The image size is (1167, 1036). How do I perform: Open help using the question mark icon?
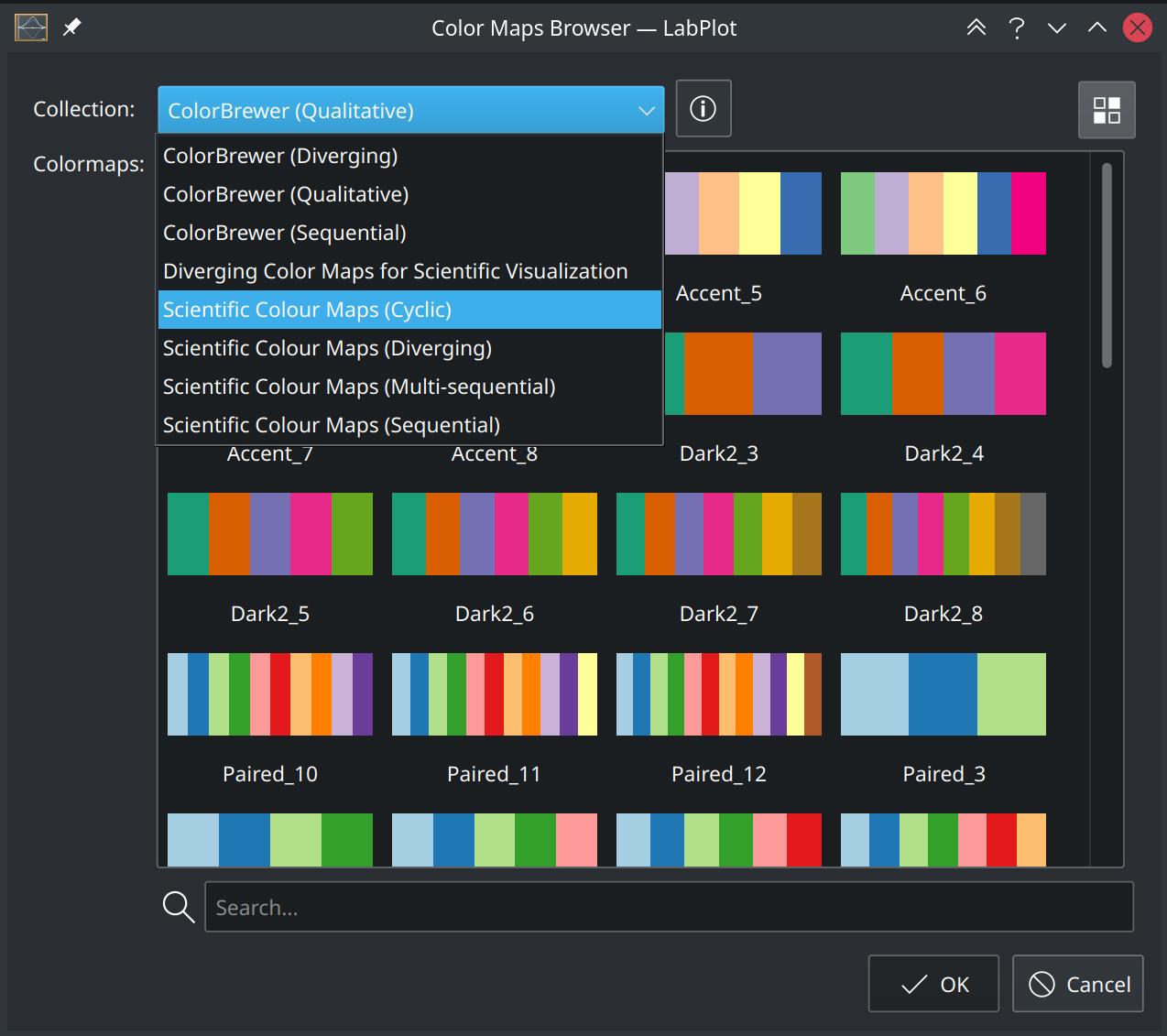click(x=1017, y=27)
